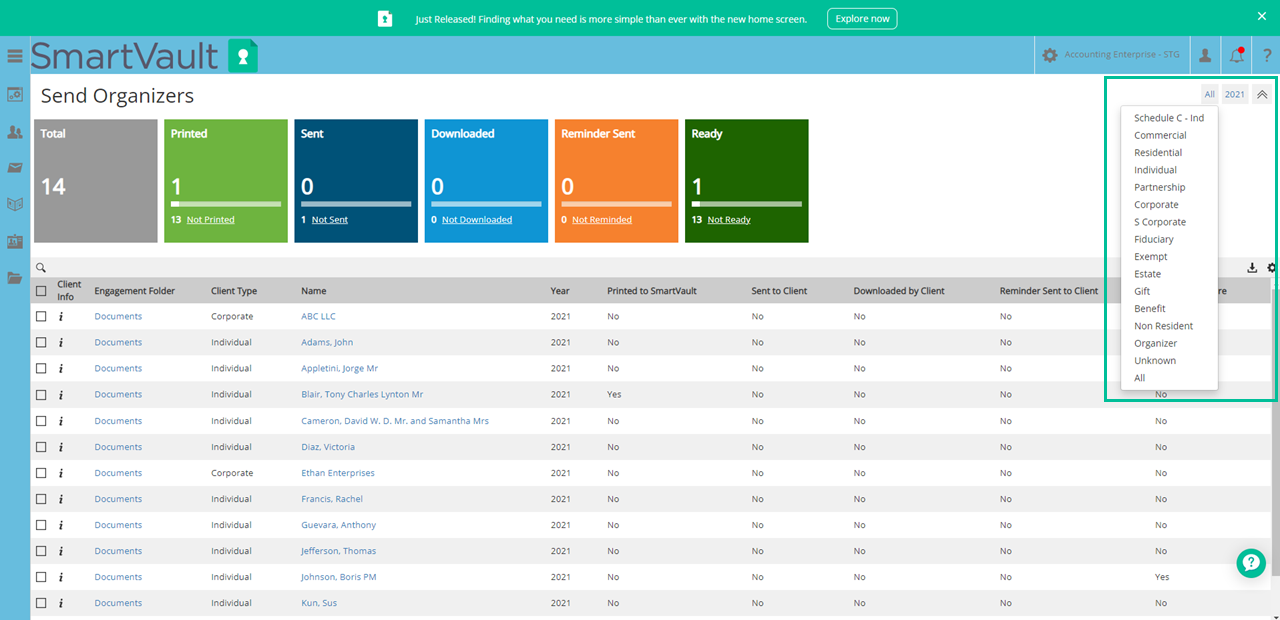Open the Documents link for Adams, John
Screen dimensions: 1280x620
tap(118, 342)
